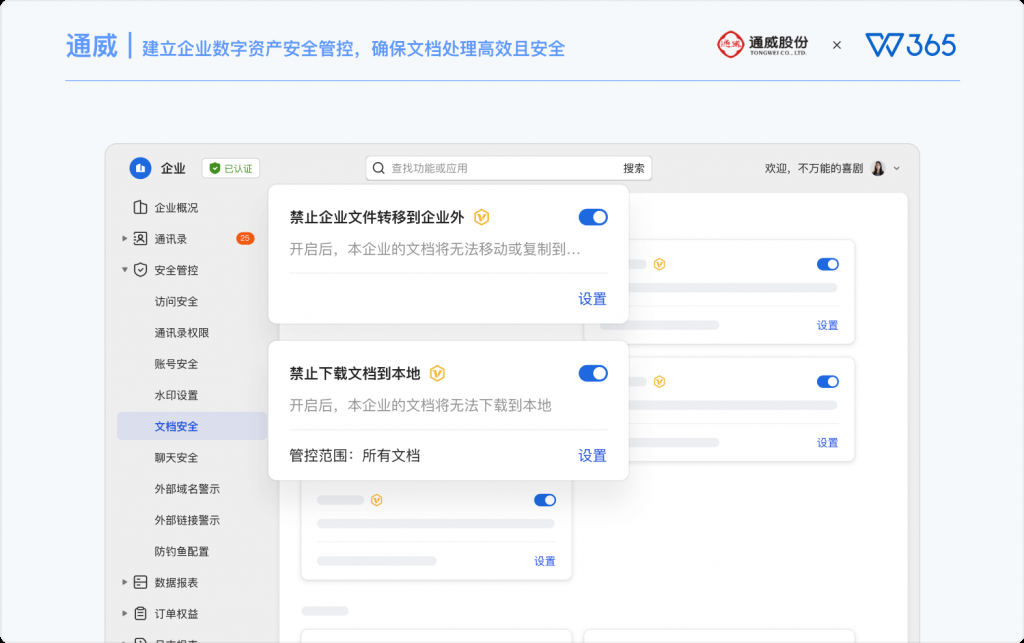Open 外部域名警示 in the sidebar
Screen dimensions: 1024x643
click(x=187, y=489)
